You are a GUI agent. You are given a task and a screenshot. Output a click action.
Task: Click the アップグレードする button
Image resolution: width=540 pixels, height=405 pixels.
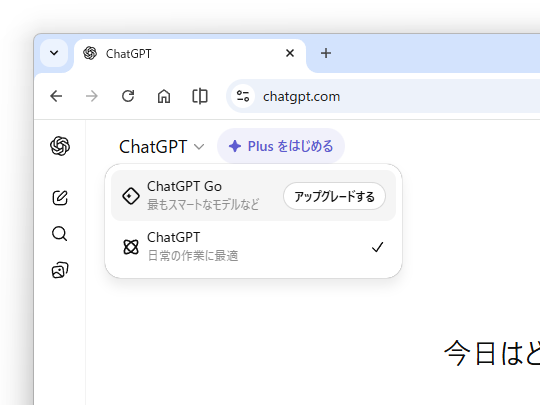pos(334,196)
